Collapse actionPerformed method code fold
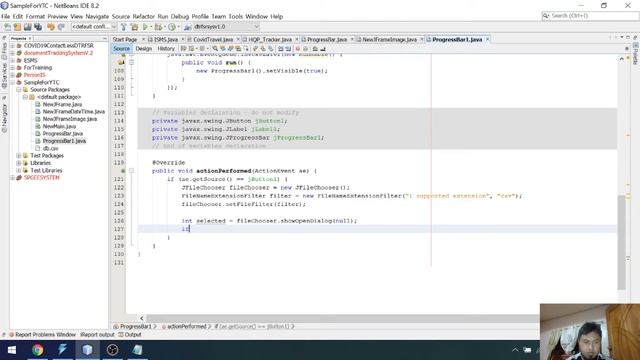This screenshot has height=360, width=640. [x=131, y=171]
